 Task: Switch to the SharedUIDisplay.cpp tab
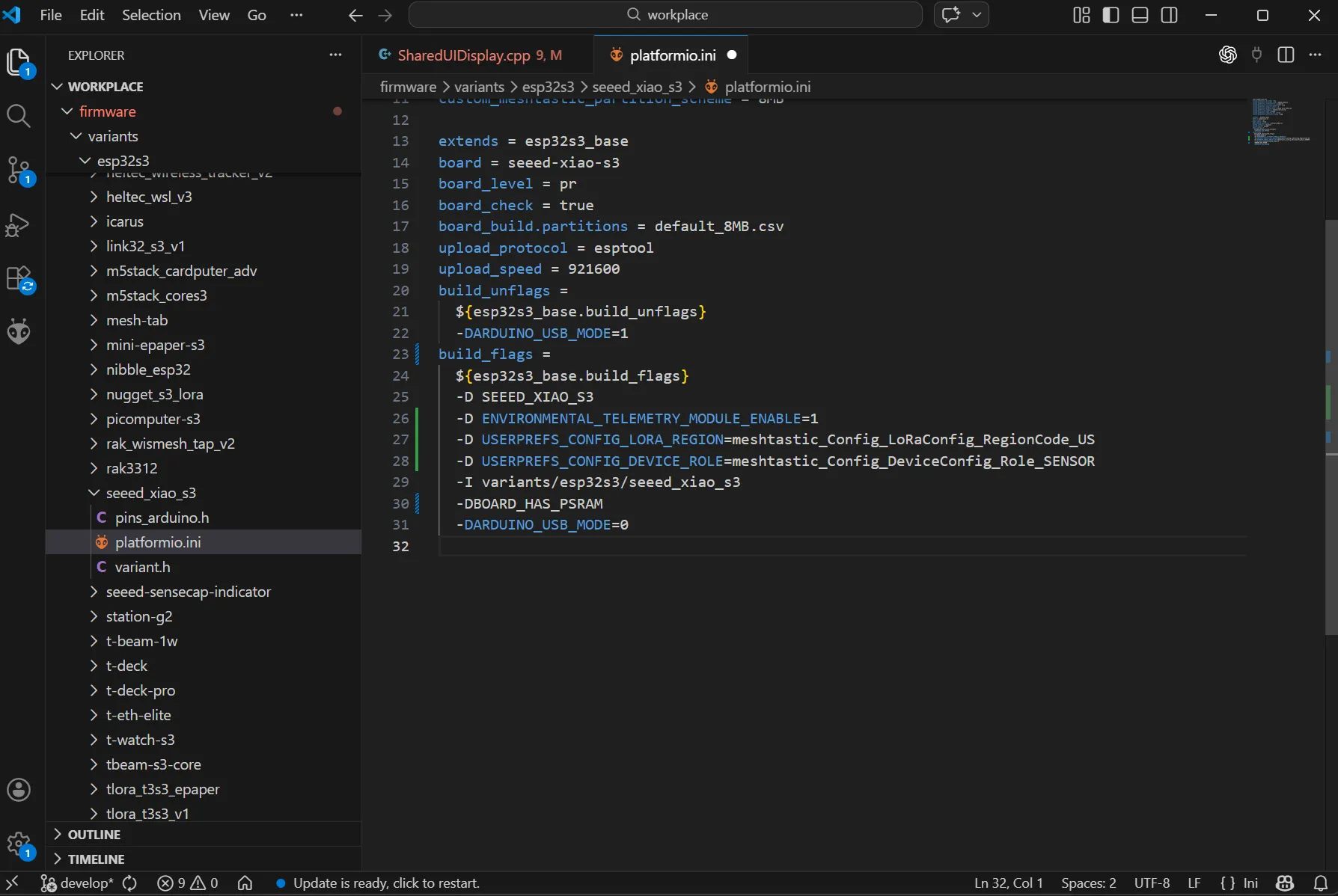pyautogui.click(x=464, y=55)
